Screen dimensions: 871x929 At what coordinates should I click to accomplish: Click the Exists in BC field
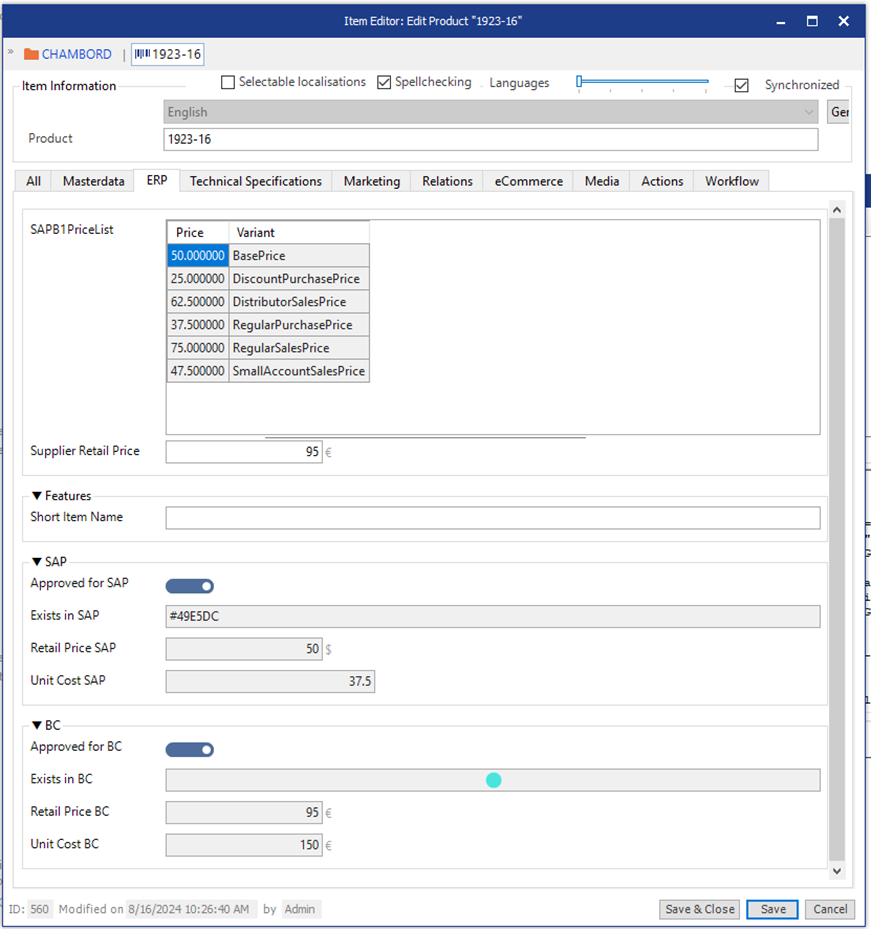click(x=493, y=780)
